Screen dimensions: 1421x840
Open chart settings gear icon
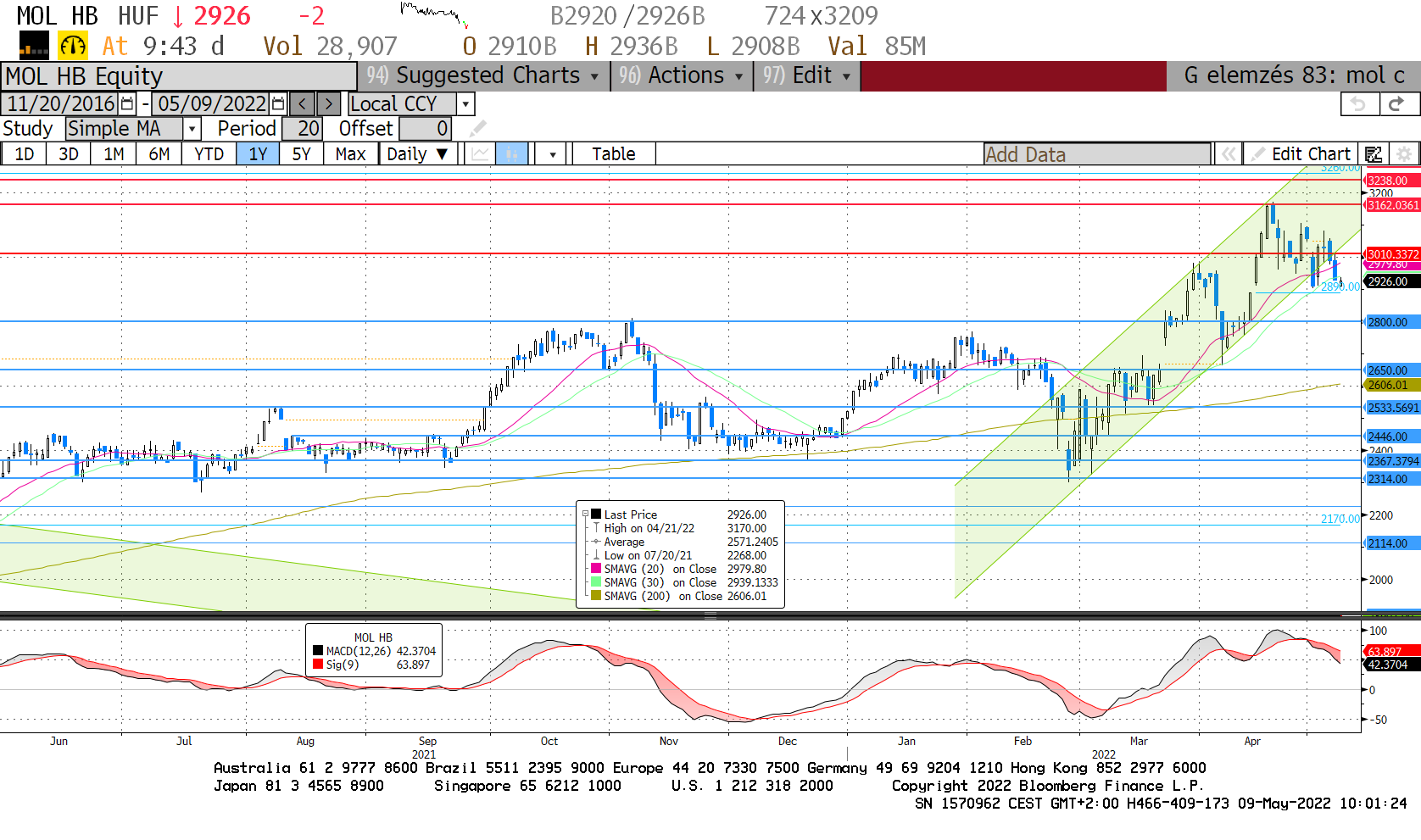click(x=1404, y=154)
